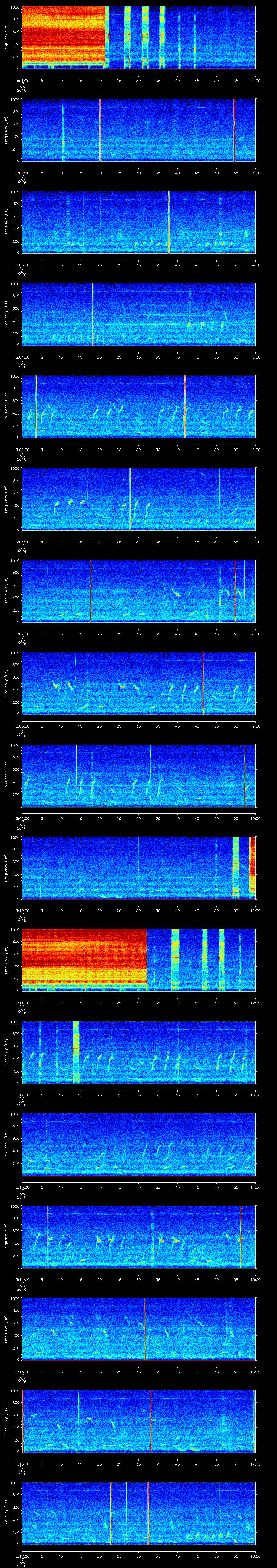Viewport: 277px width, 1568px height.
Task: Open the spectrogram panel starting at 3:10:00
Action: coord(139,868)
